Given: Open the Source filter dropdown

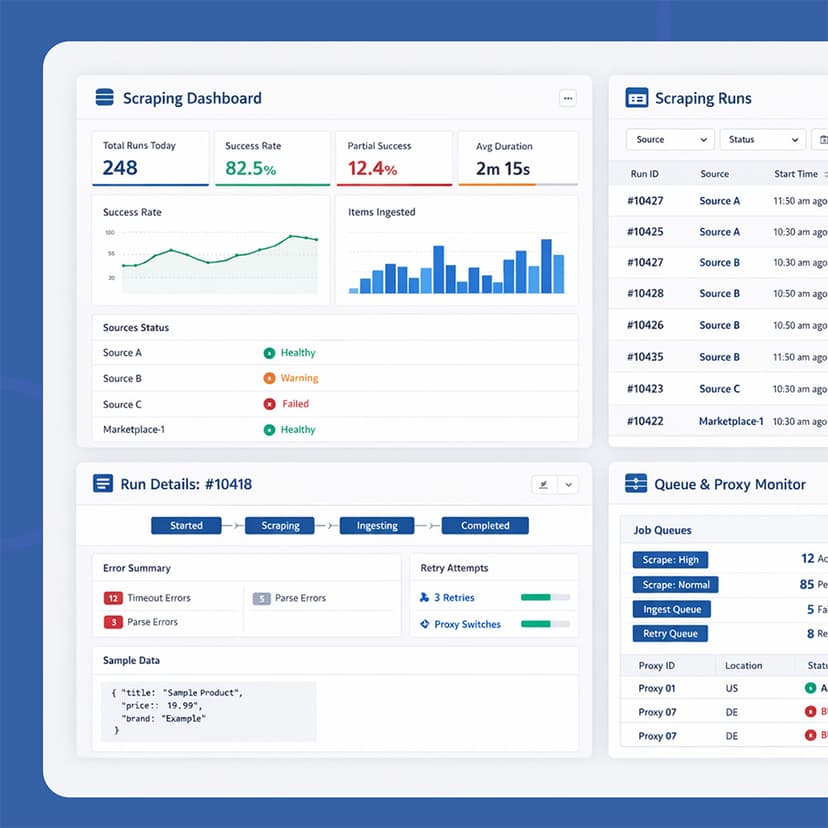Looking at the screenshot, I should click(670, 139).
